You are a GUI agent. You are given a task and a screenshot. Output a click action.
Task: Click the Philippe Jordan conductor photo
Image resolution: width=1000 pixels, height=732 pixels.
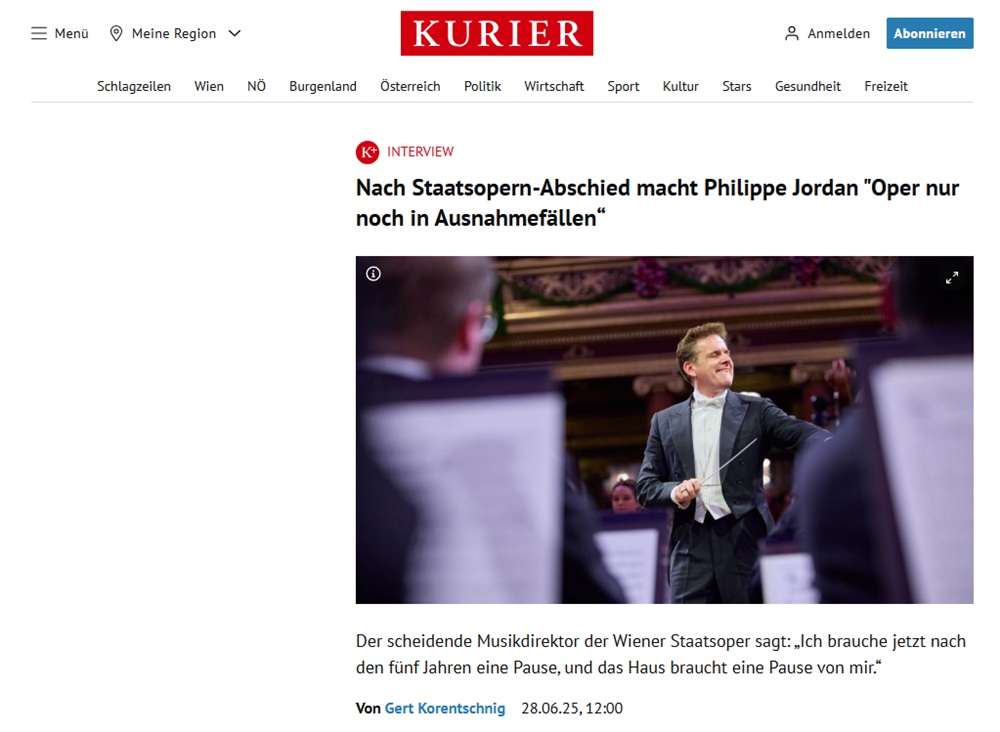[665, 430]
